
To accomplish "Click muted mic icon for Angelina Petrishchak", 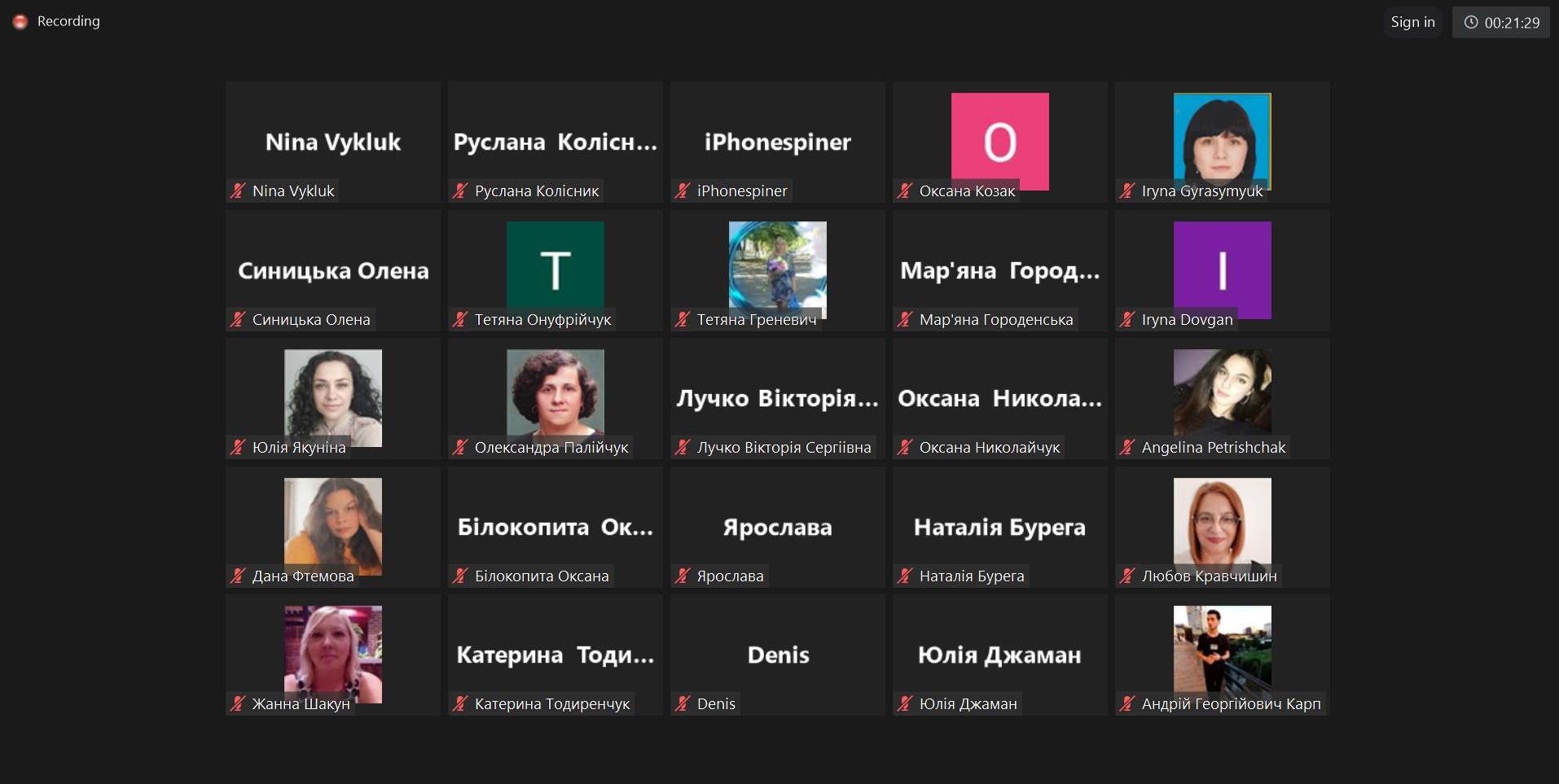I will [x=1126, y=447].
